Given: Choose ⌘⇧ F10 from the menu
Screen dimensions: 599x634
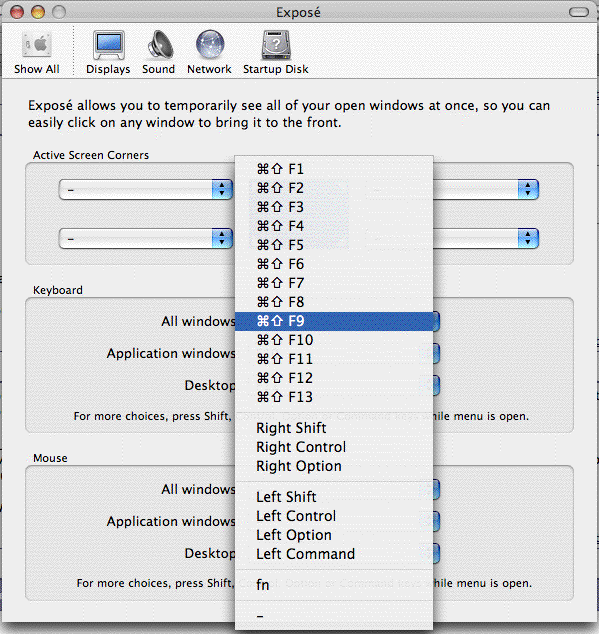Looking at the screenshot, I should coord(334,340).
